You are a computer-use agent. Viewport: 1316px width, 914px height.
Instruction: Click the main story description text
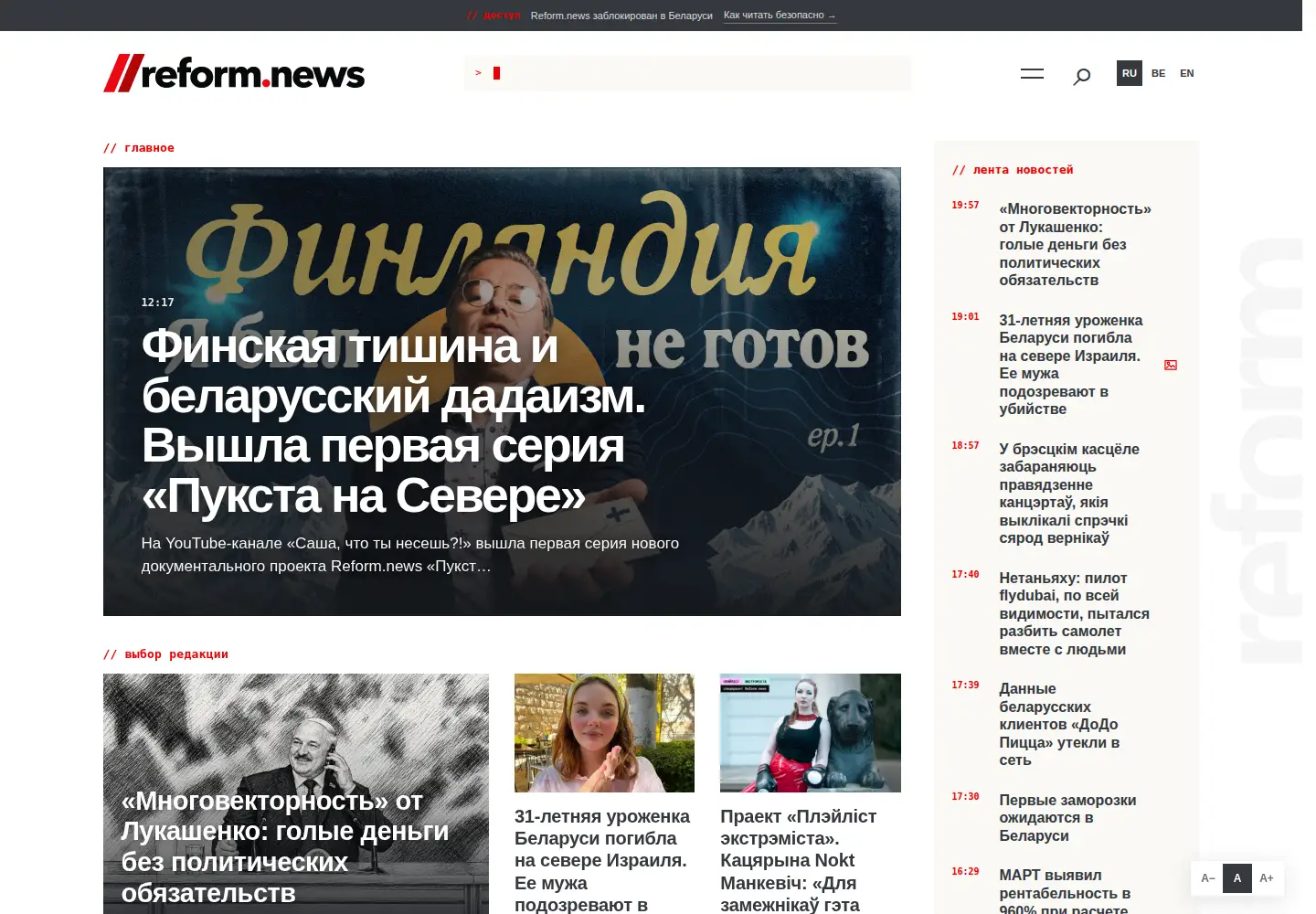pos(410,555)
